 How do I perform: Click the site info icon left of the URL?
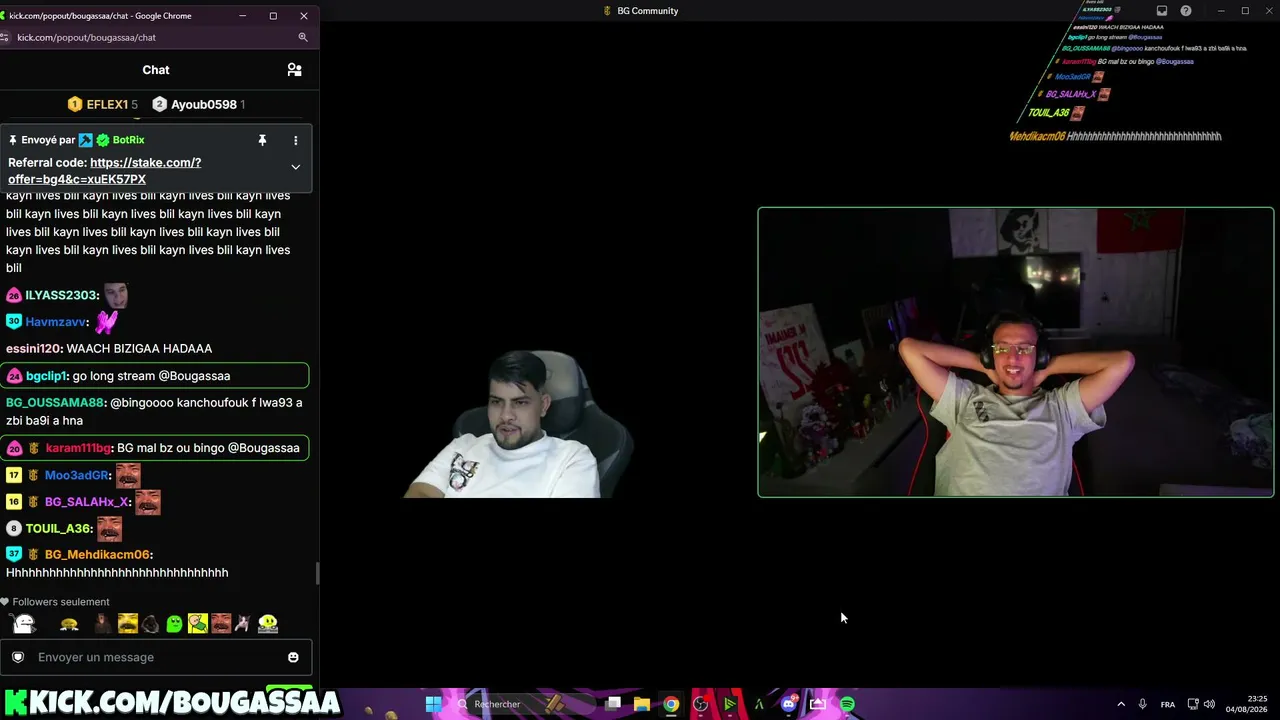pos(5,37)
